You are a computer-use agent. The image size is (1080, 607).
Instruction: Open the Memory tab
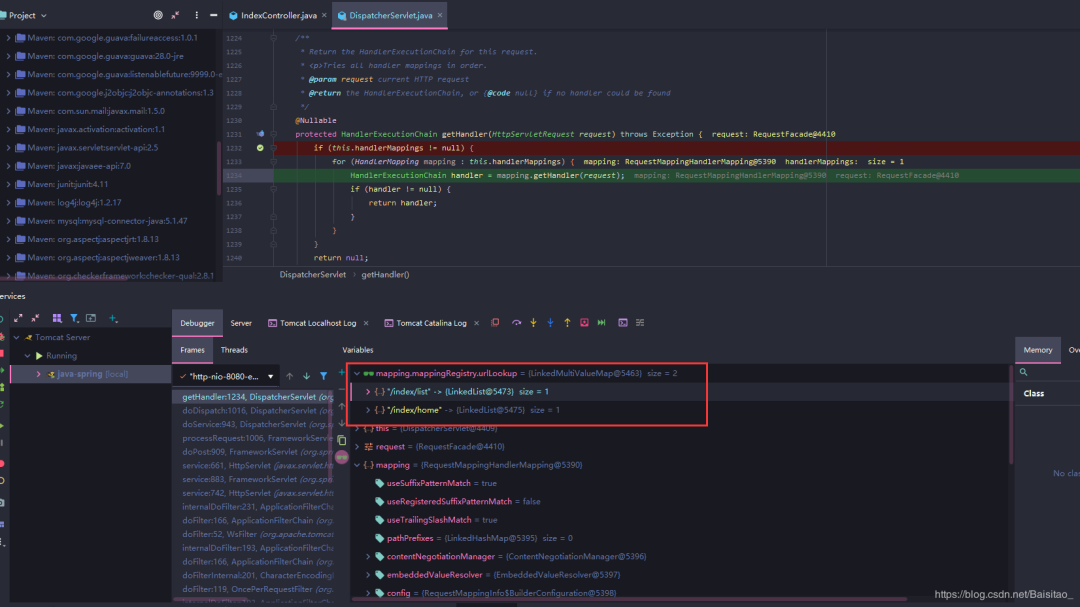click(x=1037, y=350)
